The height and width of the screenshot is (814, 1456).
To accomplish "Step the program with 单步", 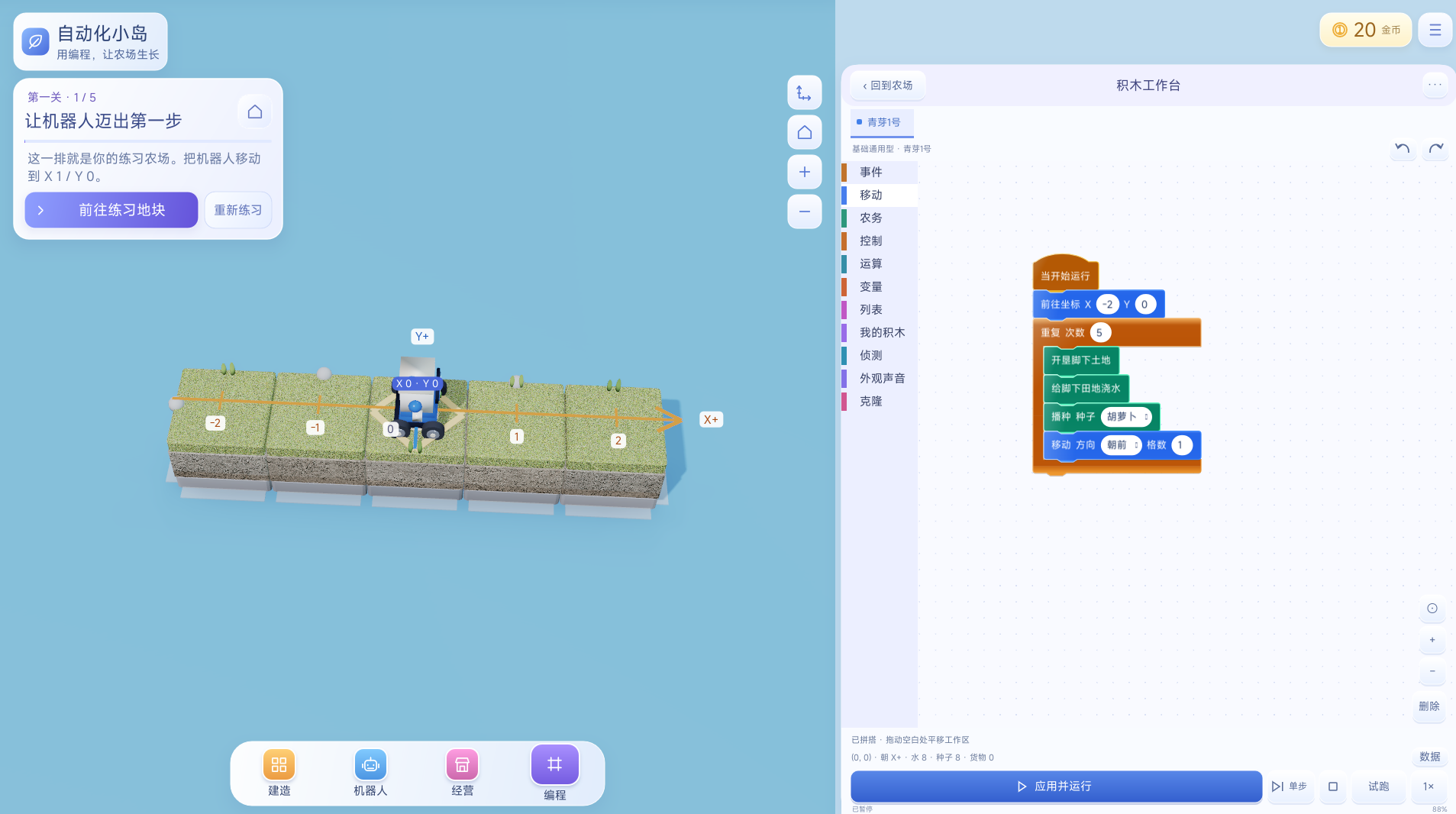I will 1290,787.
